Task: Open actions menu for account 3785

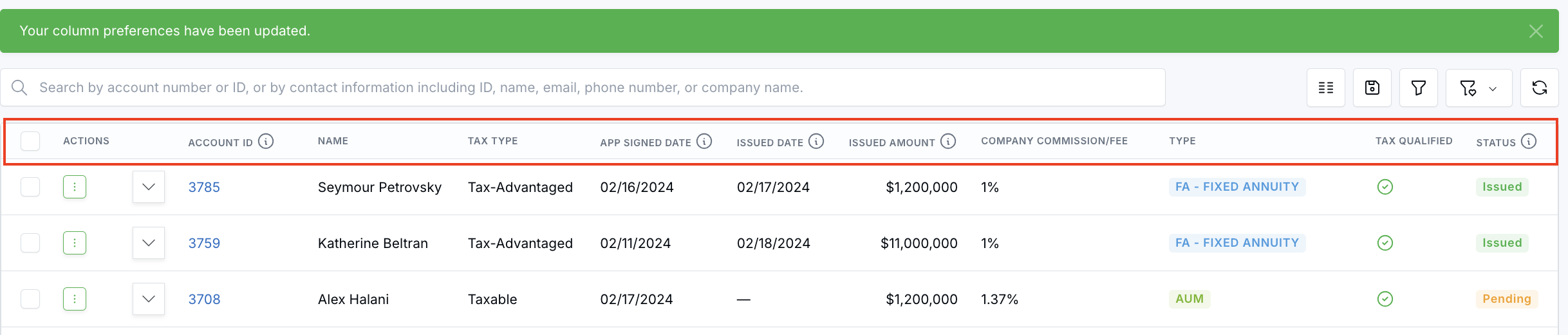Action: click(x=75, y=187)
